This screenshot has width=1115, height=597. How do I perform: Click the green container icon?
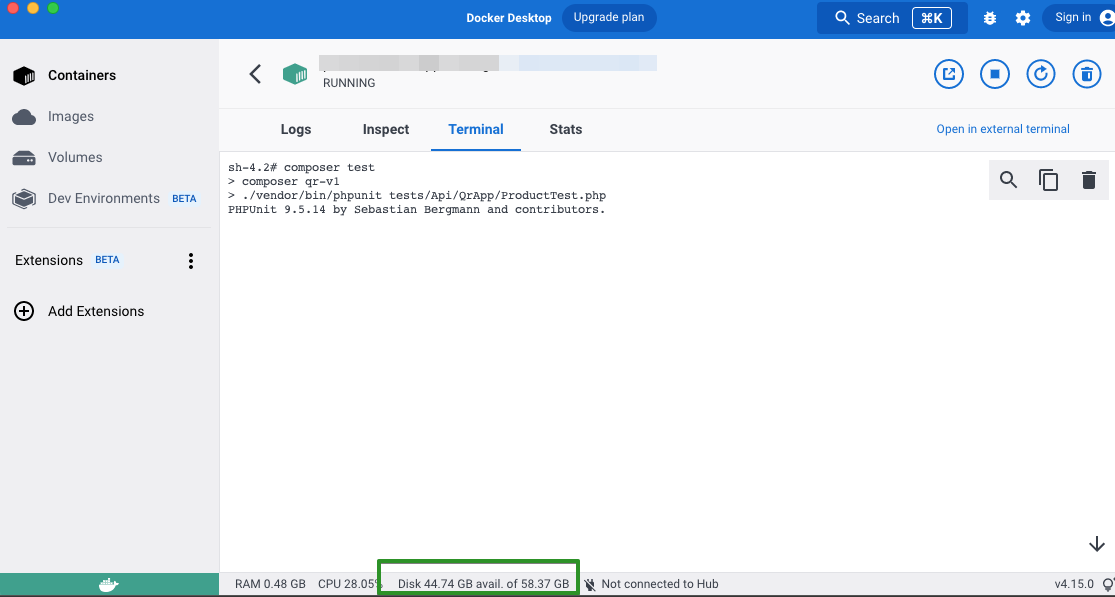click(295, 74)
